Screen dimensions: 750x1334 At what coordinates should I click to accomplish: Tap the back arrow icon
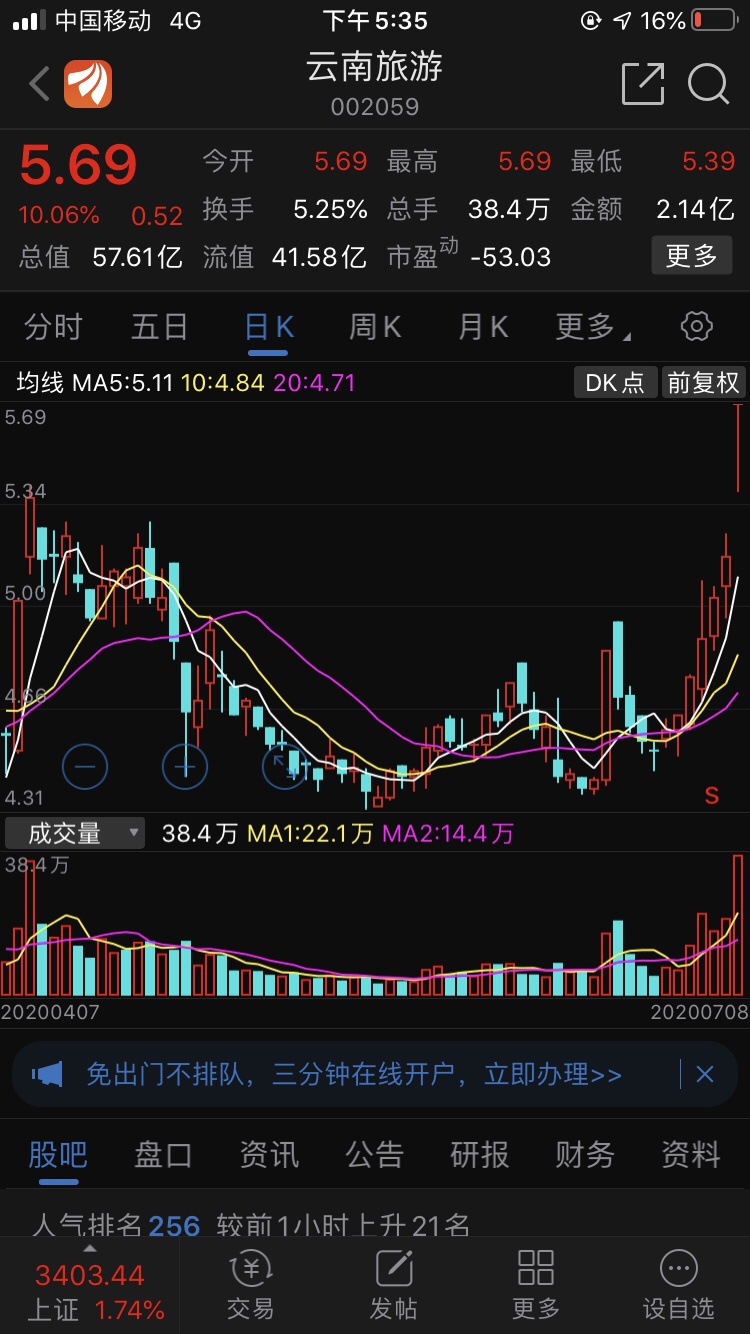[x=39, y=84]
